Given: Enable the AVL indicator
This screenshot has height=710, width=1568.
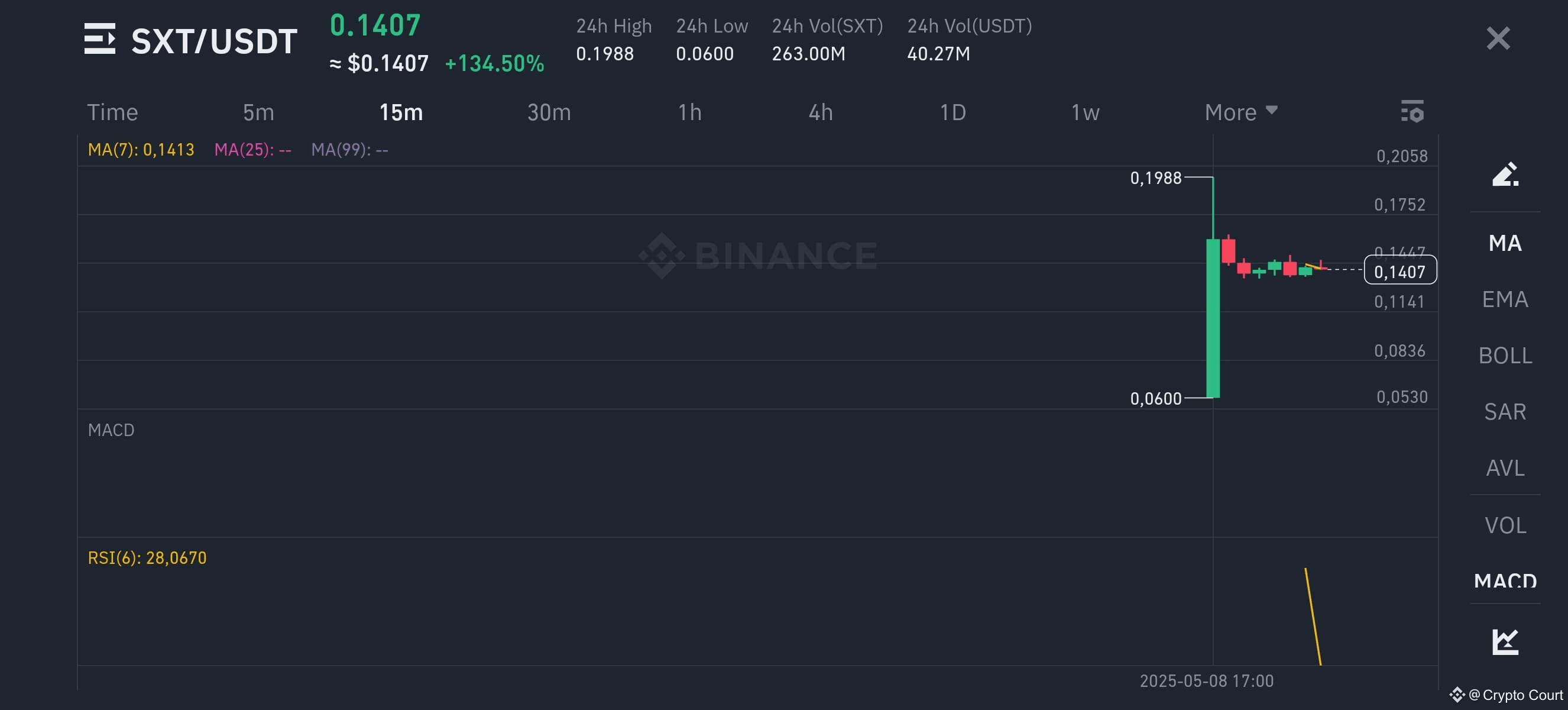Looking at the screenshot, I should click(x=1505, y=467).
